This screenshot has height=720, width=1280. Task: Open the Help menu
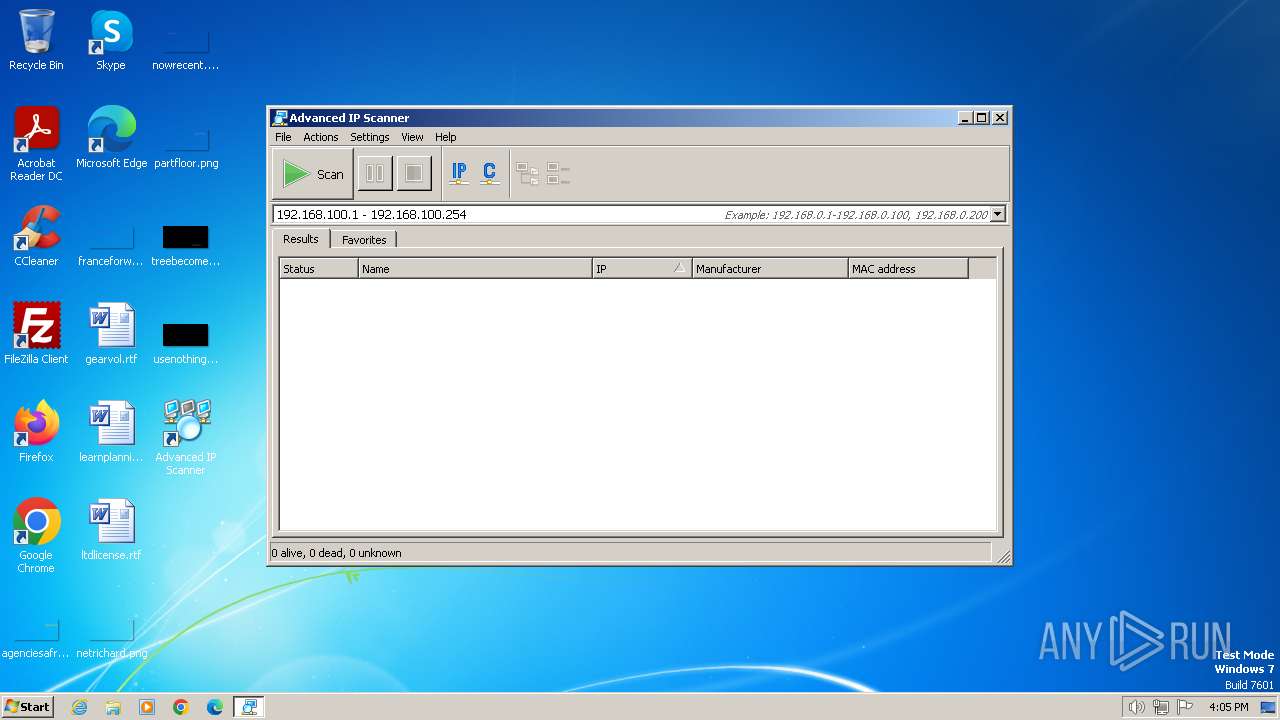[446, 137]
